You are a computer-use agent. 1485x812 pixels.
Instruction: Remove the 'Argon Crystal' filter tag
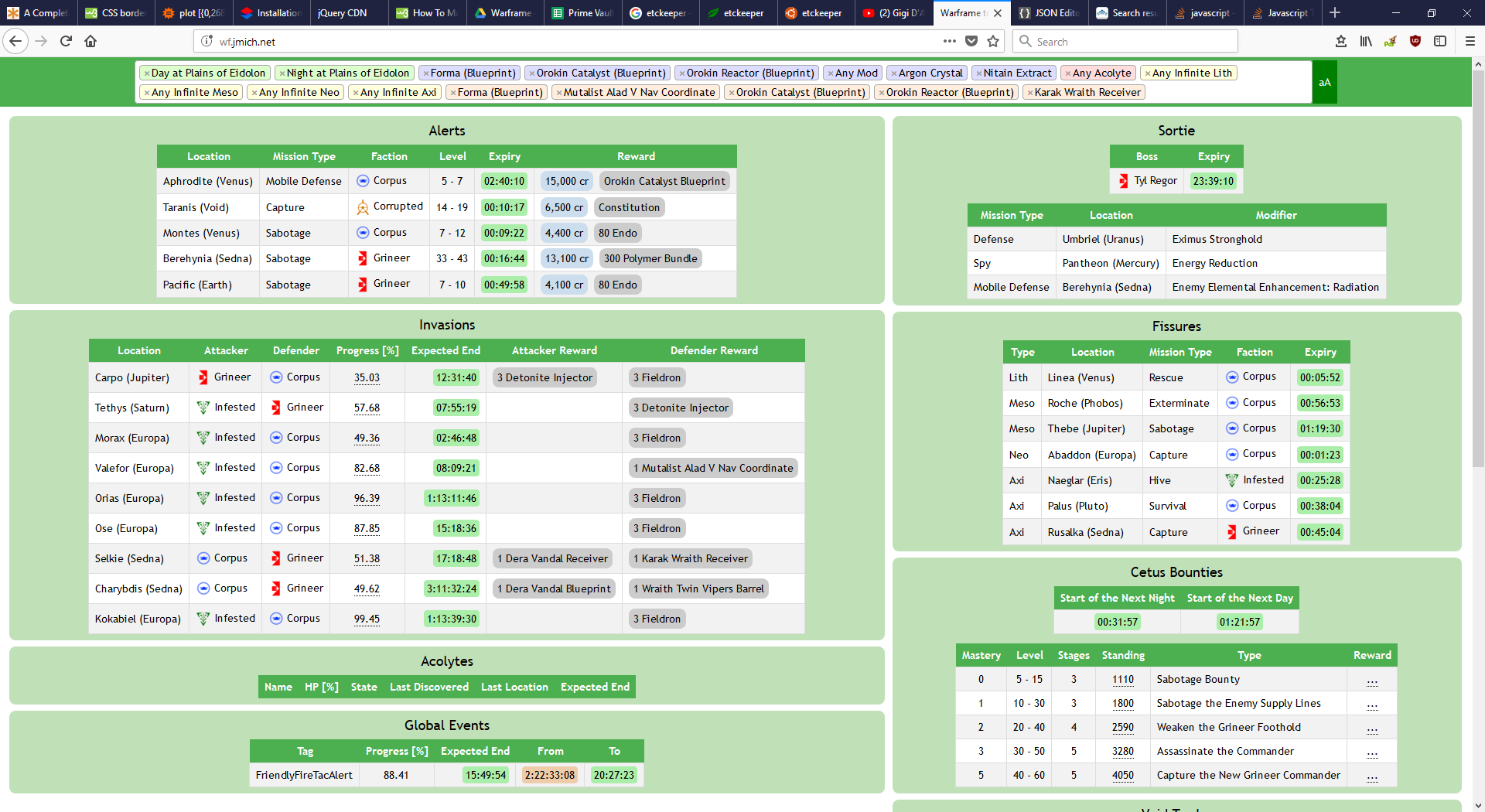pyautogui.click(x=893, y=73)
